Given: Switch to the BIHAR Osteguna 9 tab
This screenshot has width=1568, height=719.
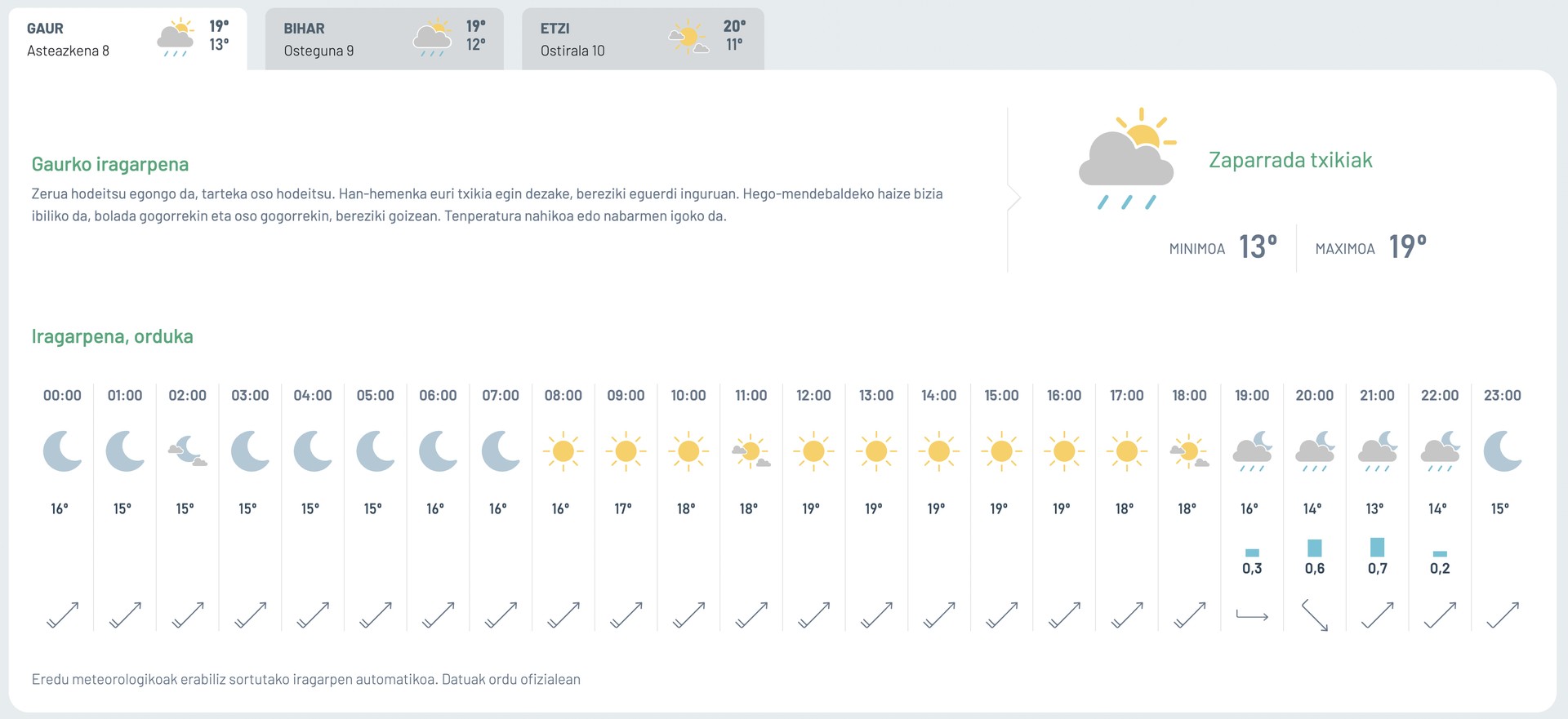Looking at the screenshot, I should 384,39.
